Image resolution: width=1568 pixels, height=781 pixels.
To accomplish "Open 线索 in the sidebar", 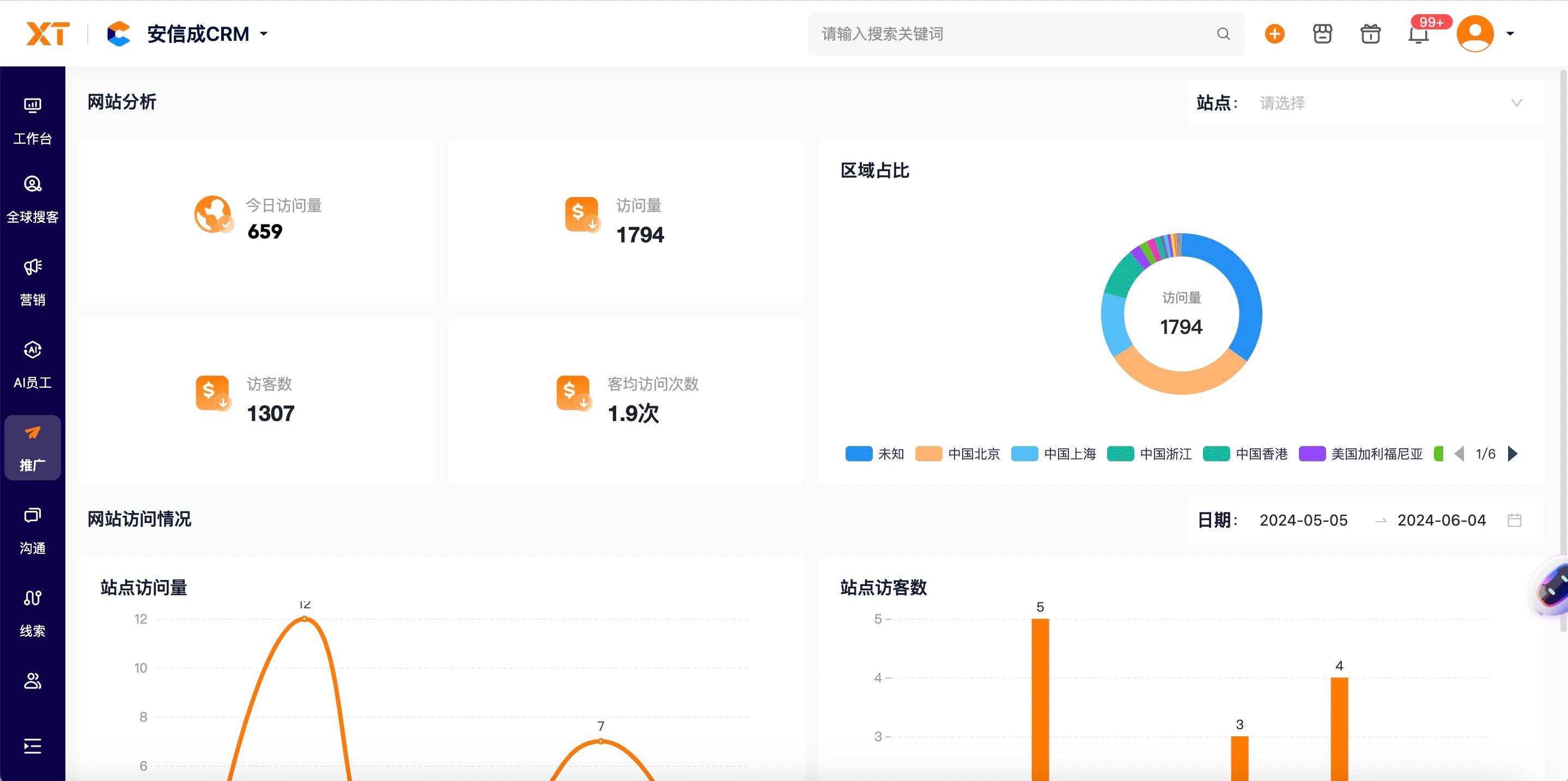I will [x=33, y=613].
